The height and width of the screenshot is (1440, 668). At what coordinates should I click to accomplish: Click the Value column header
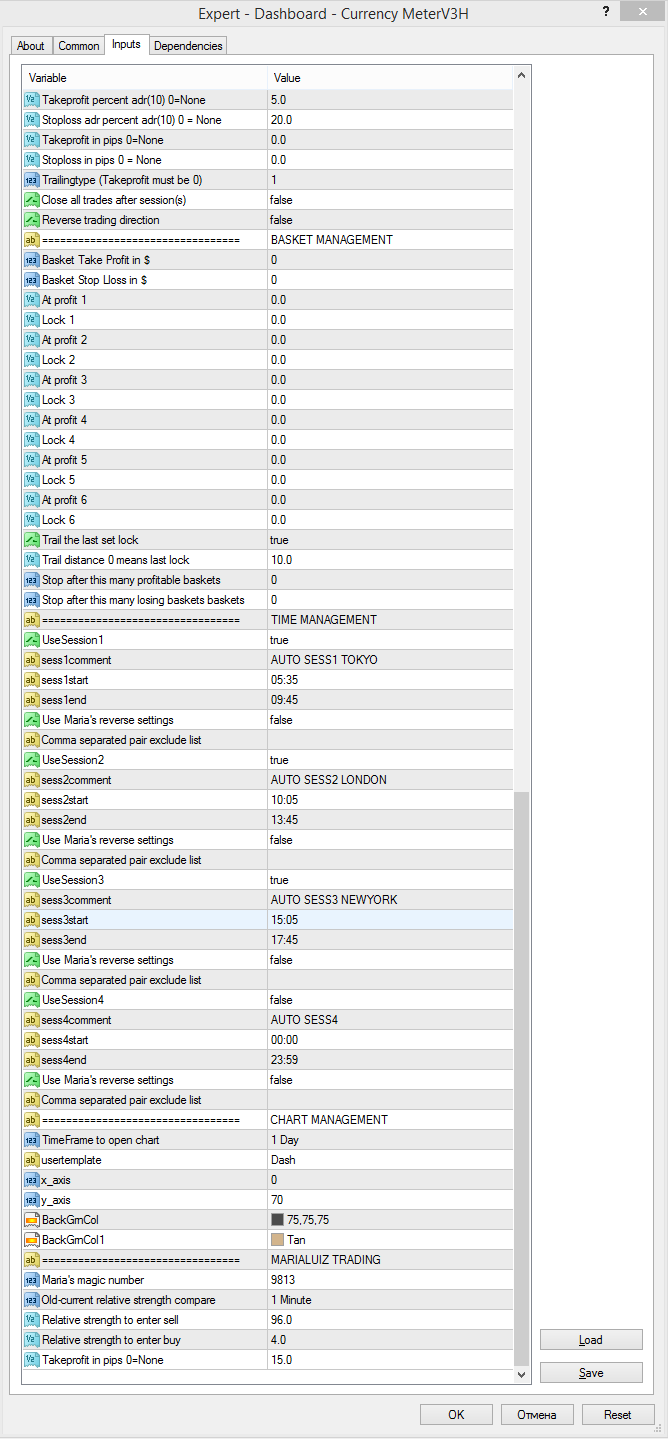click(390, 78)
